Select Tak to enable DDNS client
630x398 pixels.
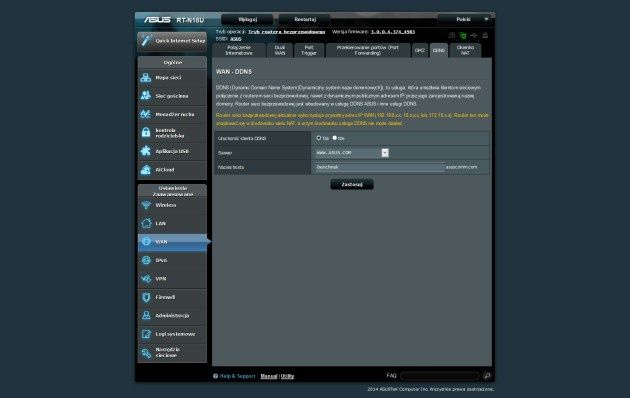(x=319, y=138)
